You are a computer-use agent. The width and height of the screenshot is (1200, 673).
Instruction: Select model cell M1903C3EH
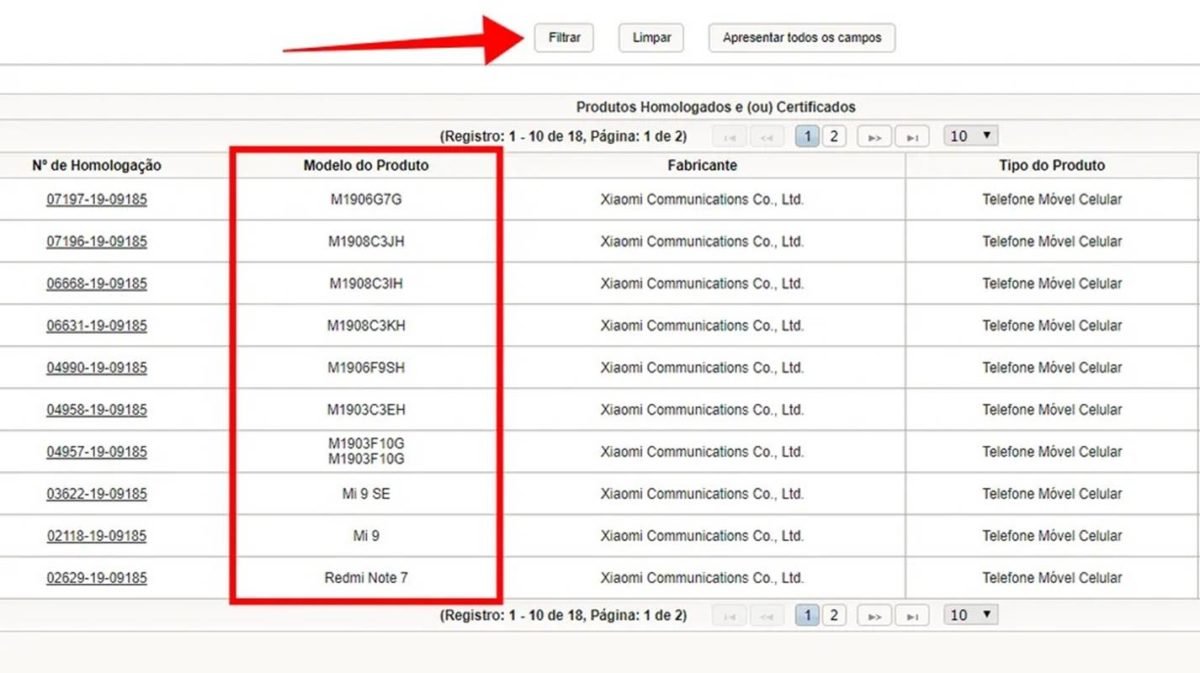(366, 409)
